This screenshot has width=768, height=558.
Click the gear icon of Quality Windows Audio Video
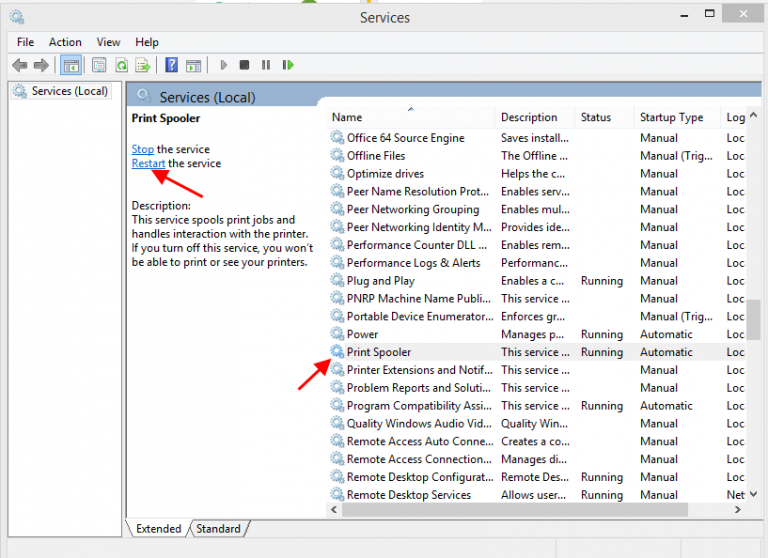point(337,423)
